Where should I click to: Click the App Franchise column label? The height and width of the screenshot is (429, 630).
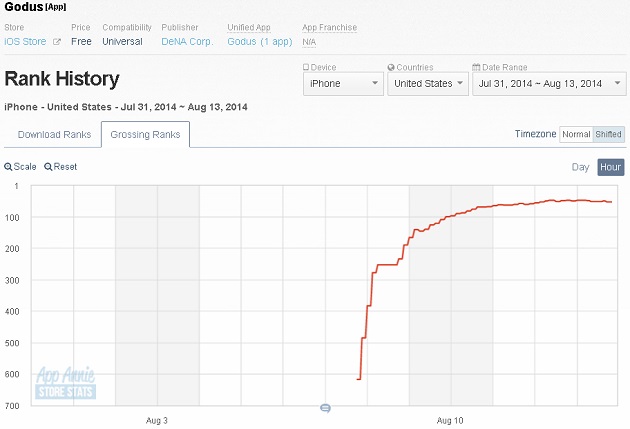point(329,27)
